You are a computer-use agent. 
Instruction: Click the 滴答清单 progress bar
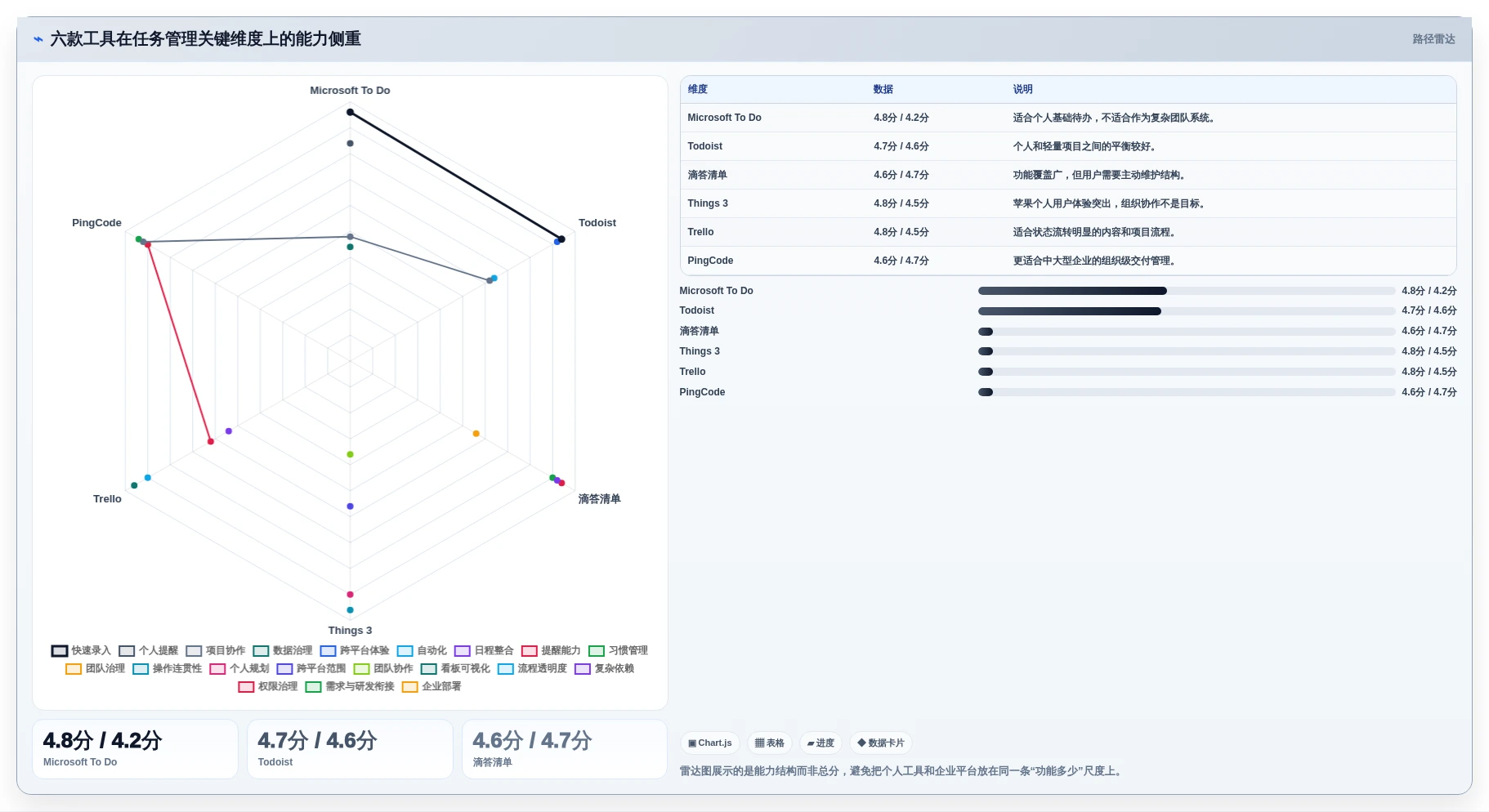click(x=1187, y=332)
